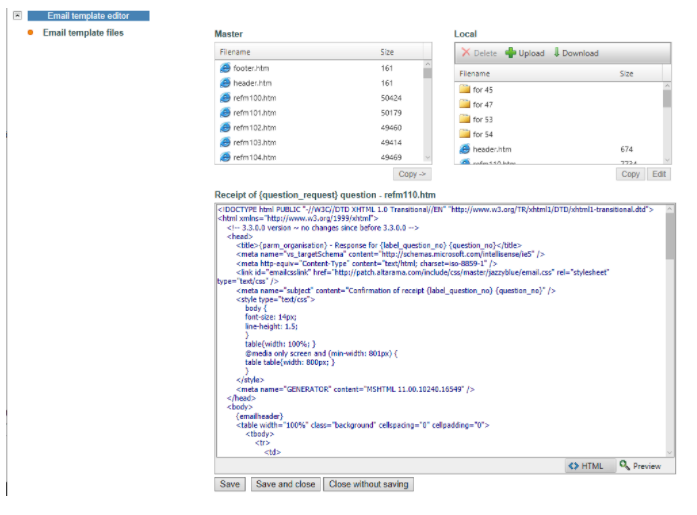Copy selected Master file to Local with Copy ->

click(x=412, y=174)
